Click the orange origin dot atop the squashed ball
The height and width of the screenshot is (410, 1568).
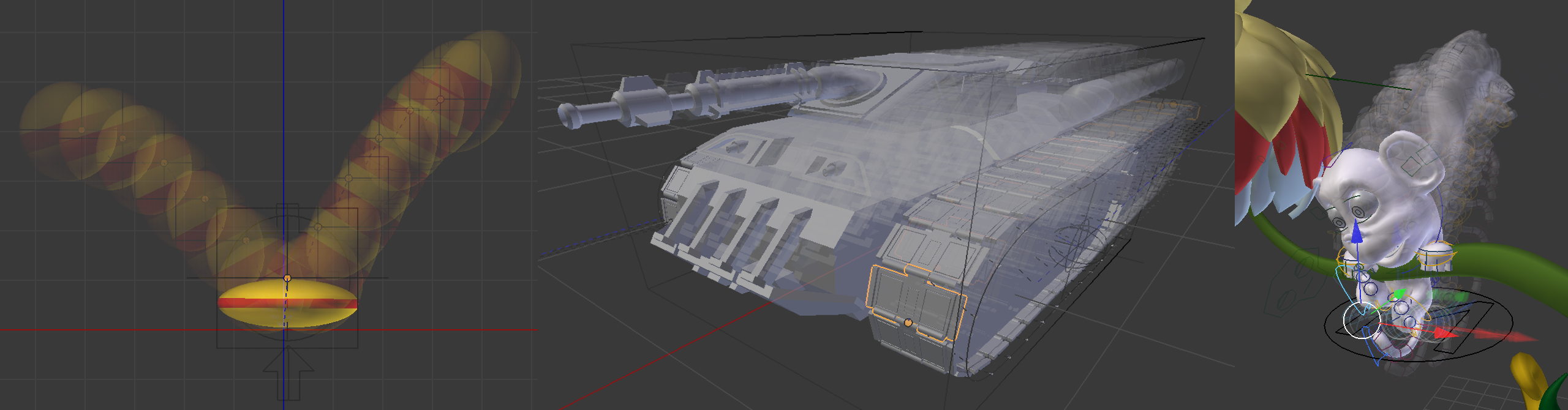[287, 278]
